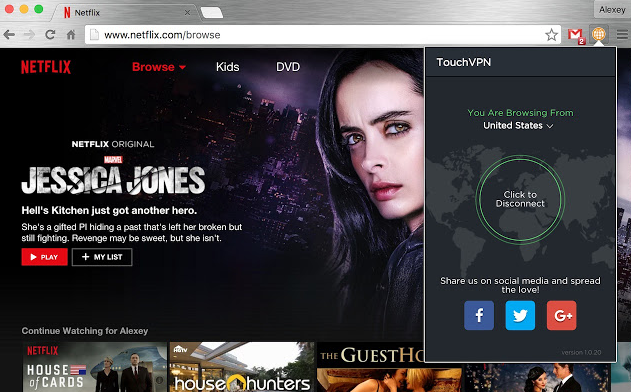Screen dimensions: 631x392
Task: Go to the browser Home page
Action: point(71,35)
